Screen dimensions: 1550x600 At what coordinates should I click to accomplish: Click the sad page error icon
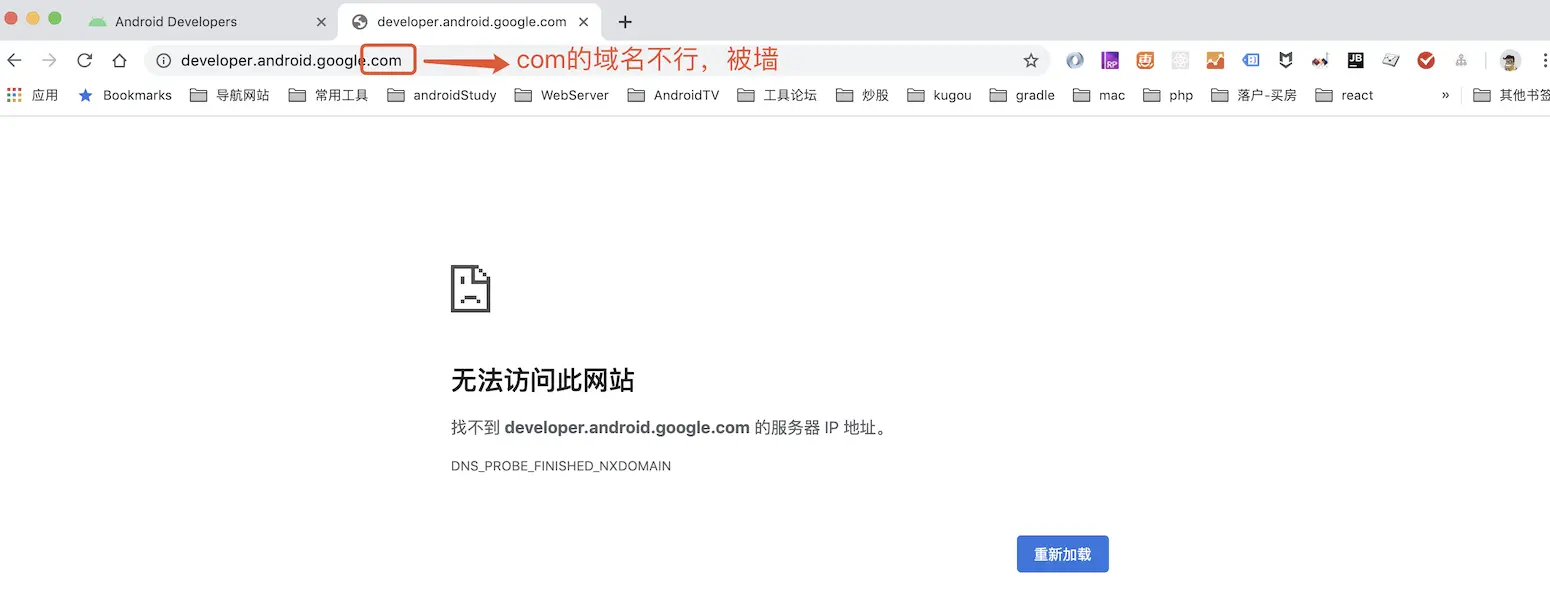tap(470, 289)
